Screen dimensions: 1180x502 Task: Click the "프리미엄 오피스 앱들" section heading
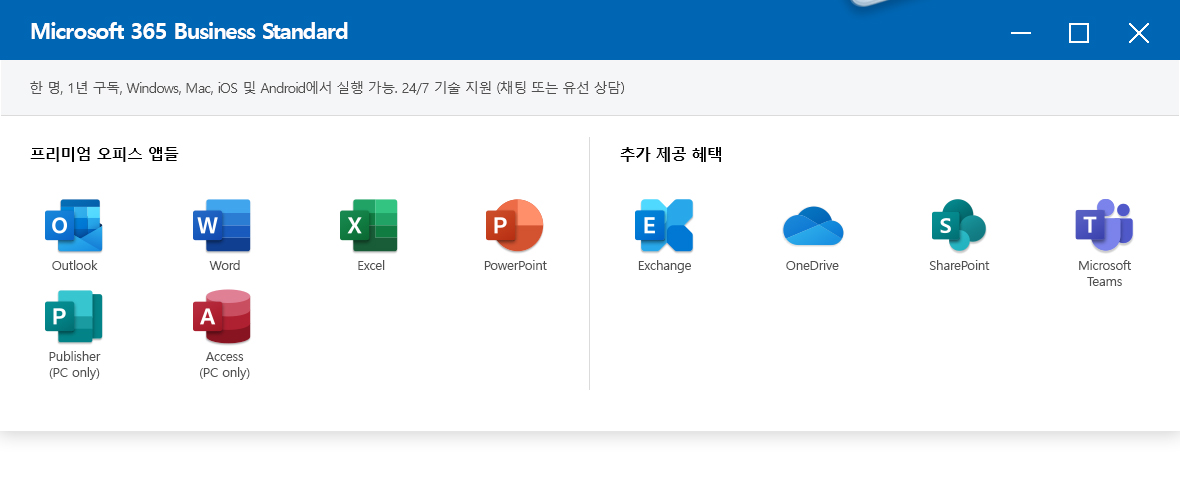[x=105, y=155]
